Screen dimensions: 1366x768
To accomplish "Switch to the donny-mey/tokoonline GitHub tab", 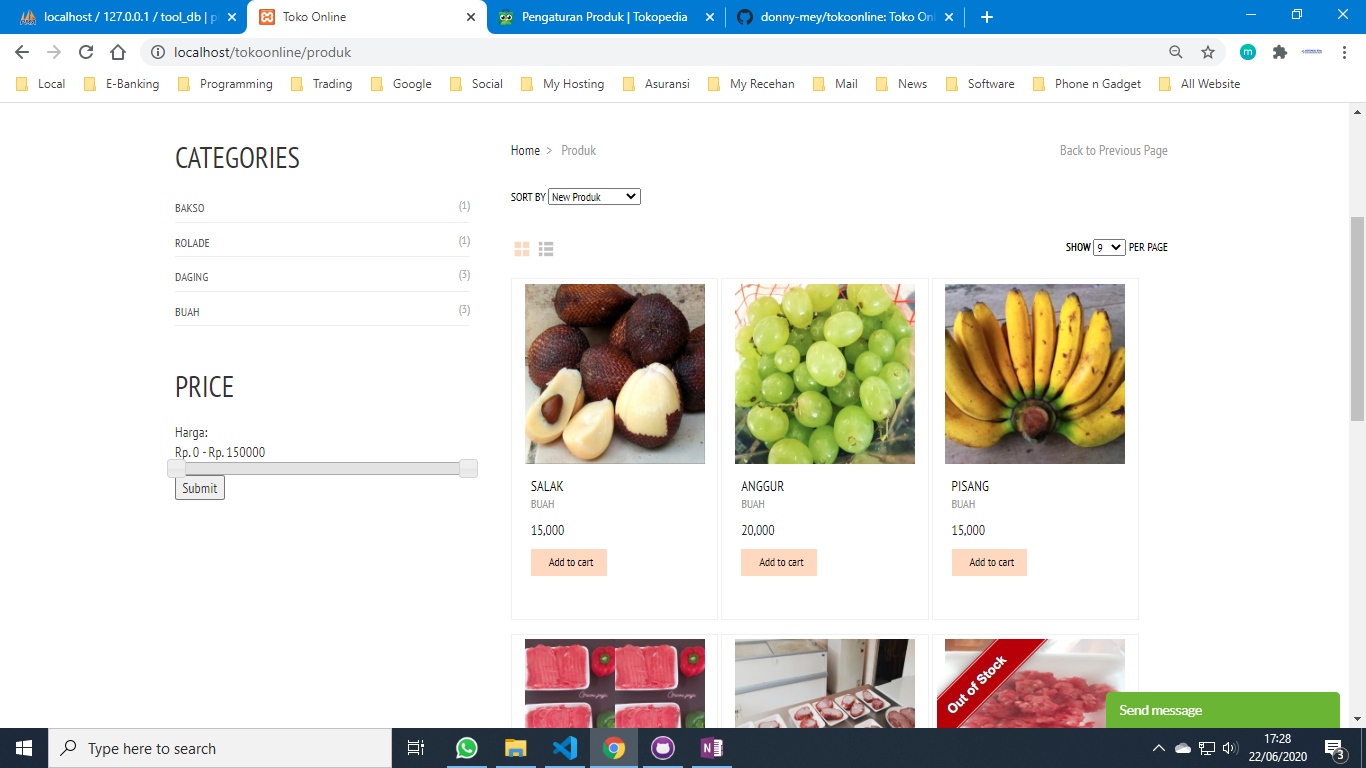I will pos(845,17).
